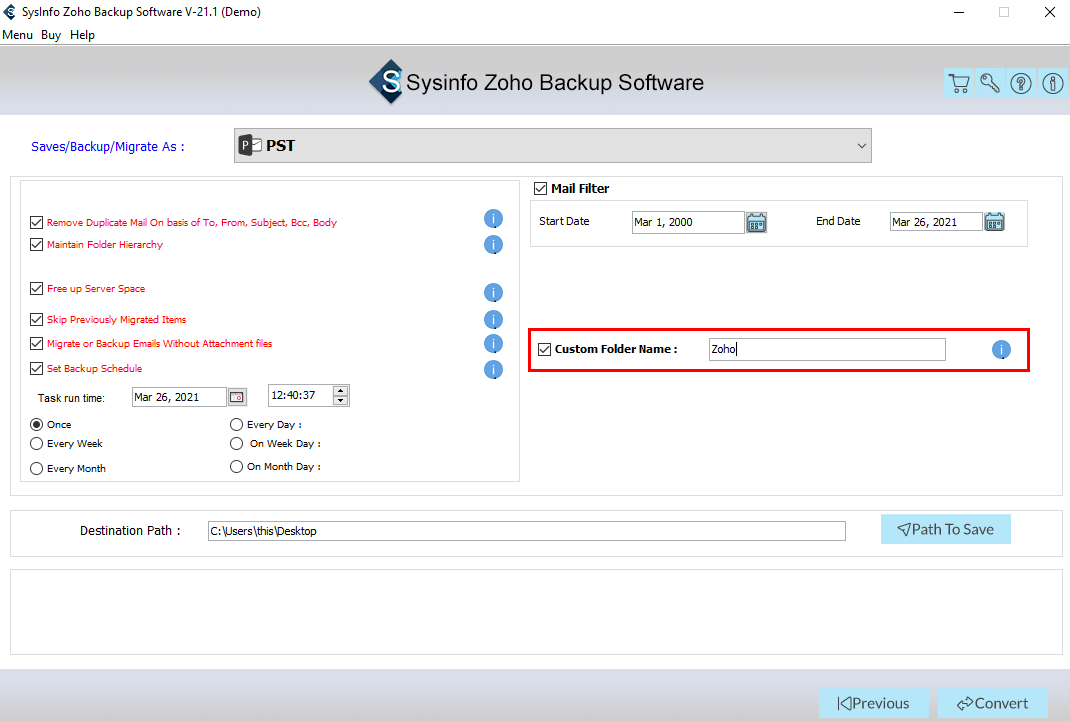Show info for Free up Server Space
This screenshot has height=721, width=1070.
point(493,293)
